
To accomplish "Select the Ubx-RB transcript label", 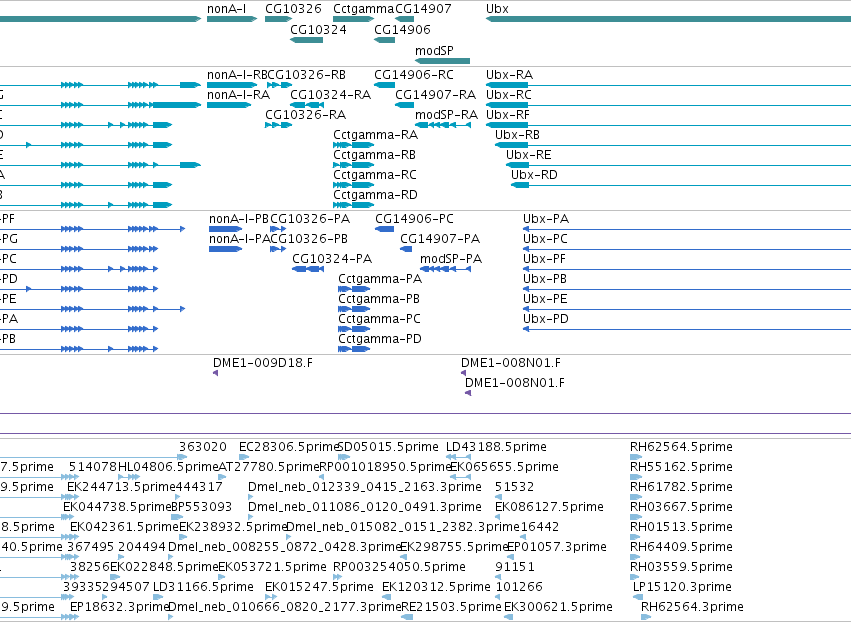I will point(517,135).
